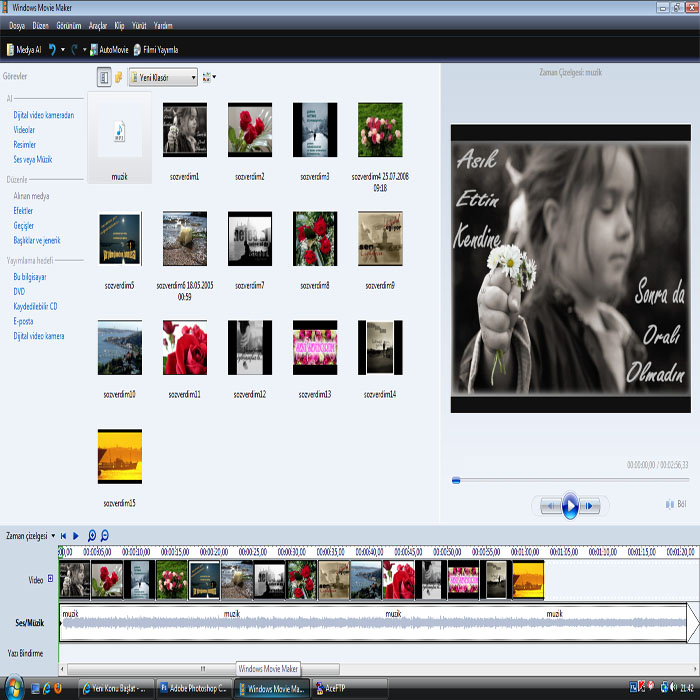The width and height of the screenshot is (700, 700).
Task: Click the Medya Al import button
Action: tap(24, 50)
